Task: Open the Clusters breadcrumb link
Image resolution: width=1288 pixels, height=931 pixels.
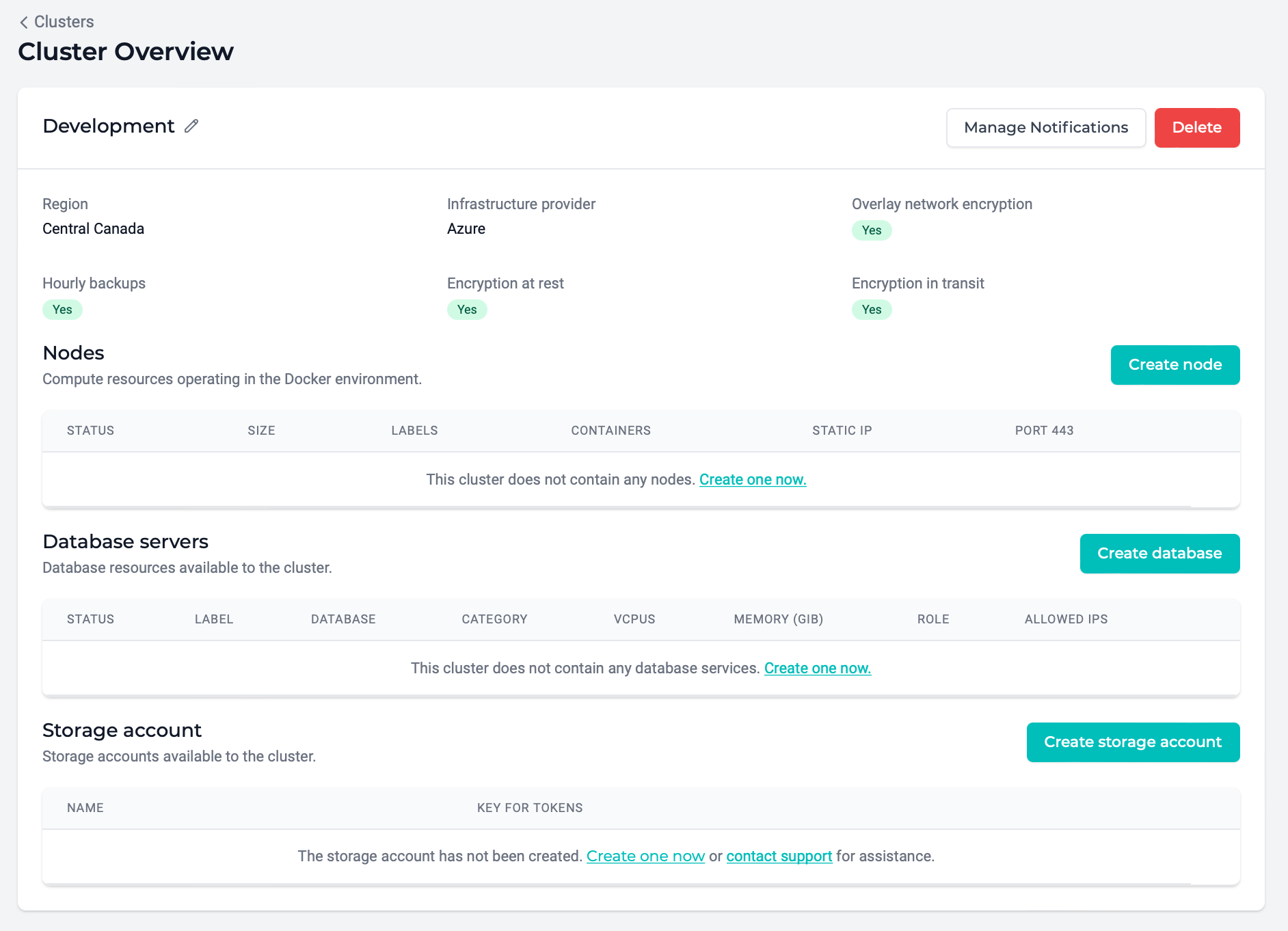Action: 64,22
